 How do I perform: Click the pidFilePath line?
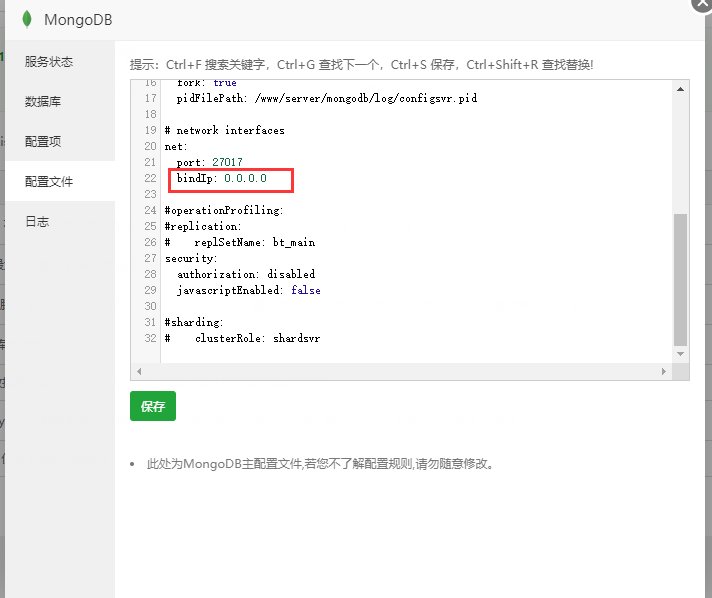pos(326,98)
